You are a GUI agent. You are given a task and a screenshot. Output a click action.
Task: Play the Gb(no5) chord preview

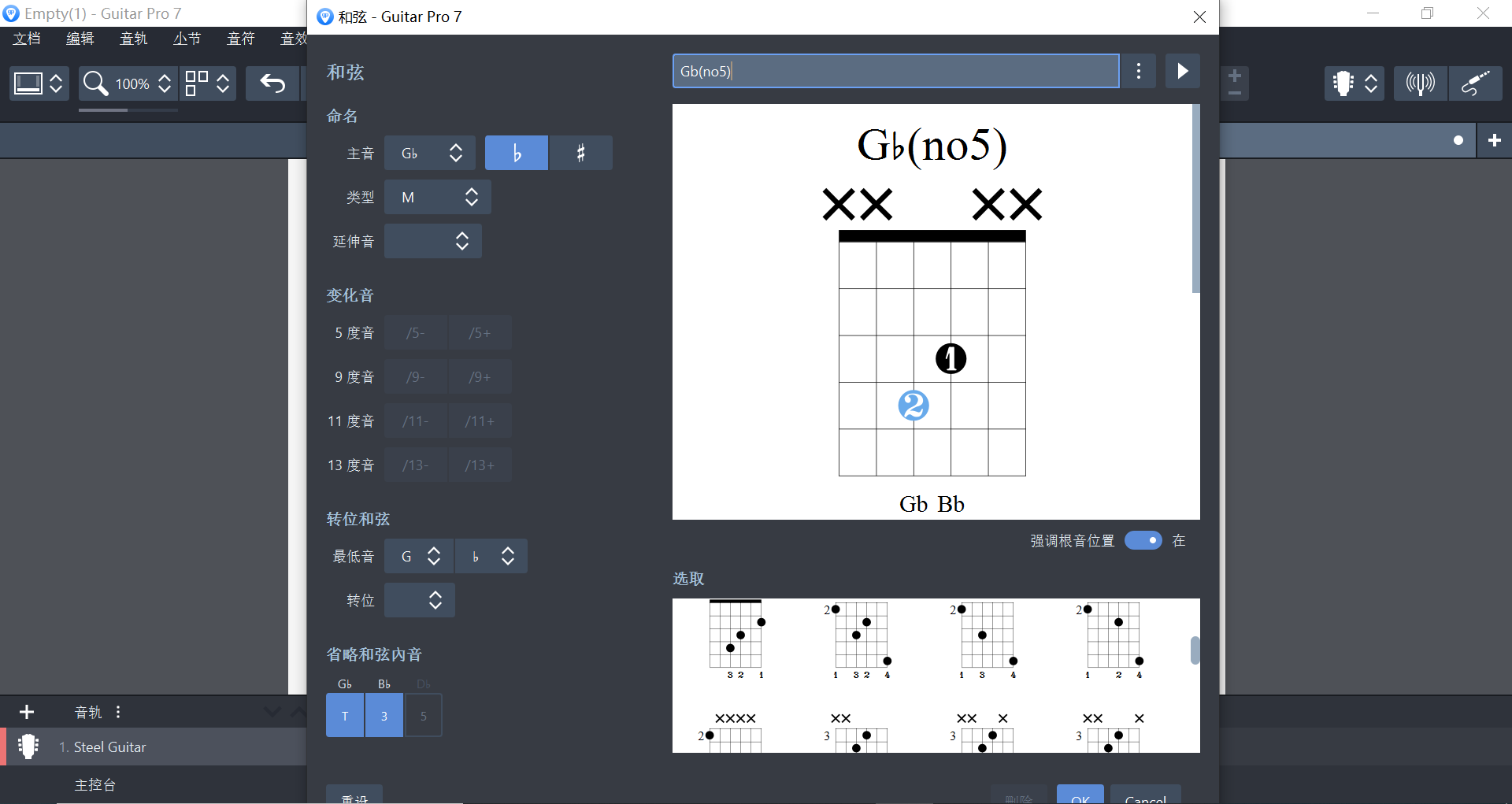(1182, 71)
